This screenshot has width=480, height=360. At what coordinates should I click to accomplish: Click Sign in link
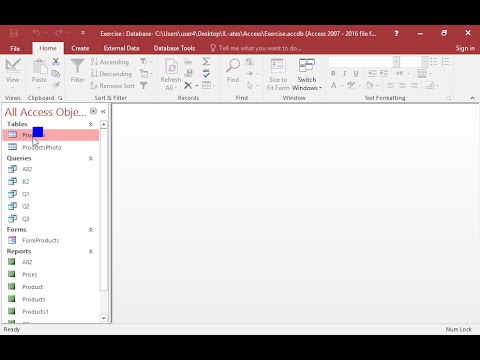tap(465, 48)
